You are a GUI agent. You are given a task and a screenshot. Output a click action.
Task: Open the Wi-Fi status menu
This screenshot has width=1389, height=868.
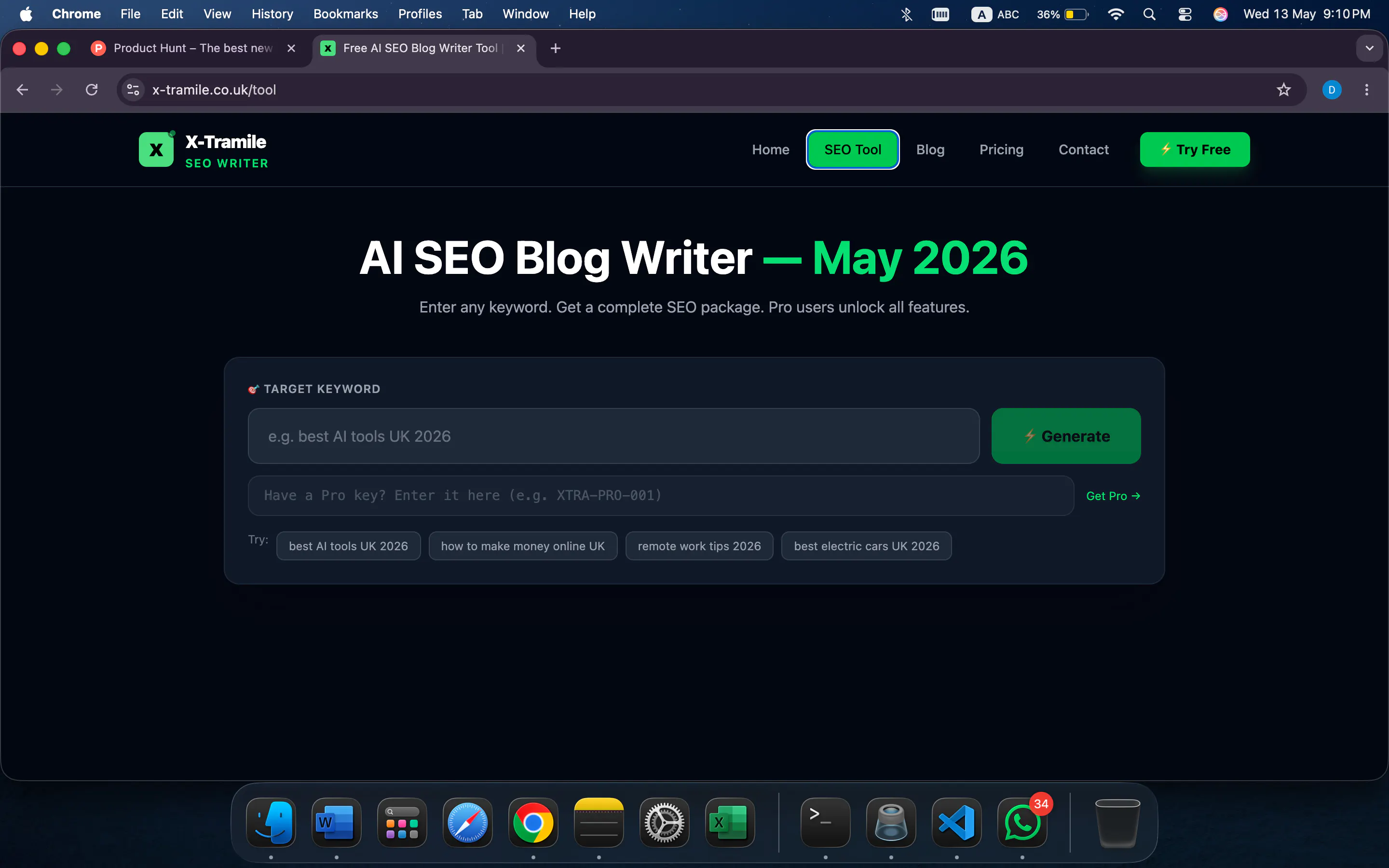click(1115, 14)
